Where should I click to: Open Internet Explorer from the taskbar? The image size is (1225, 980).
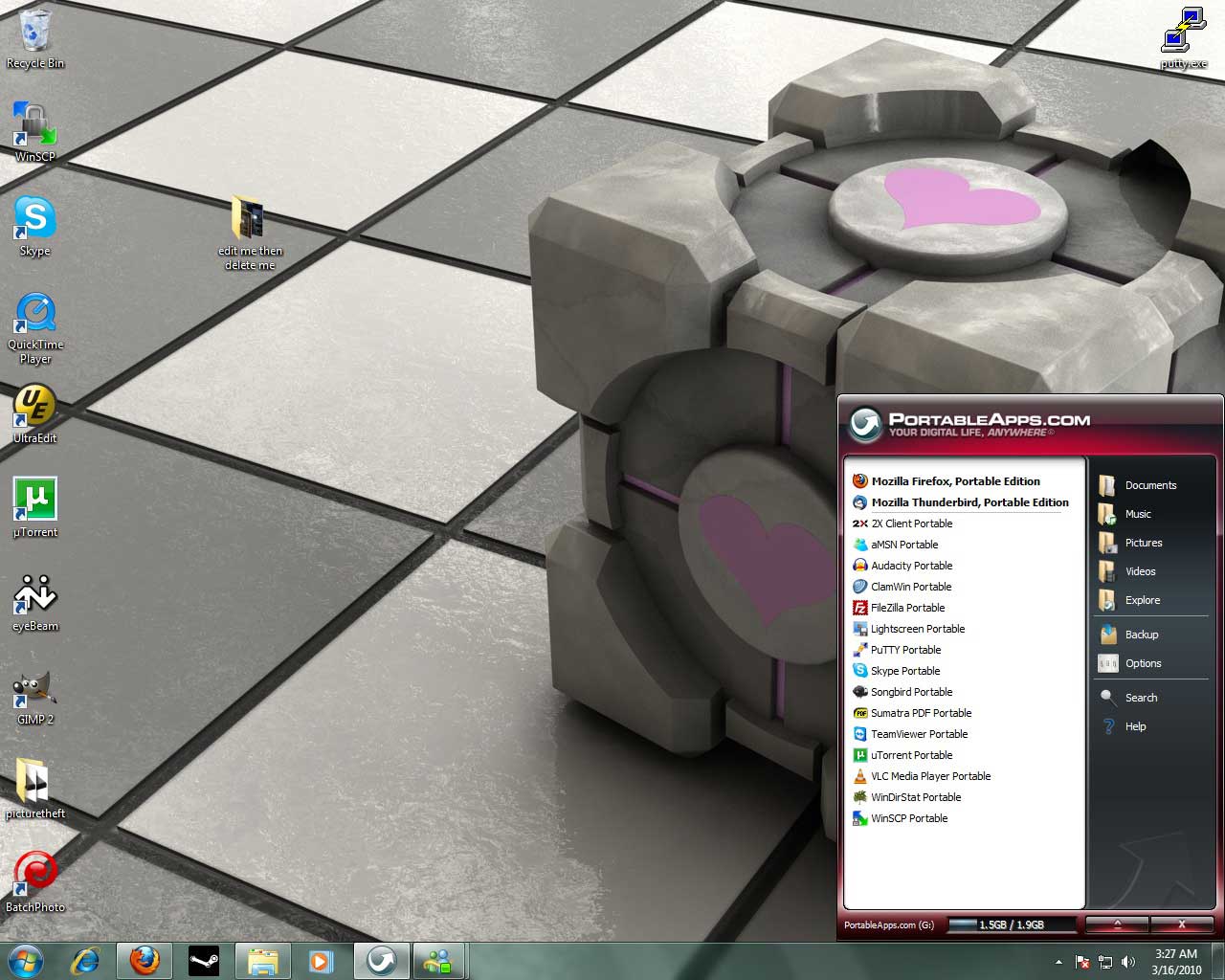point(85,960)
